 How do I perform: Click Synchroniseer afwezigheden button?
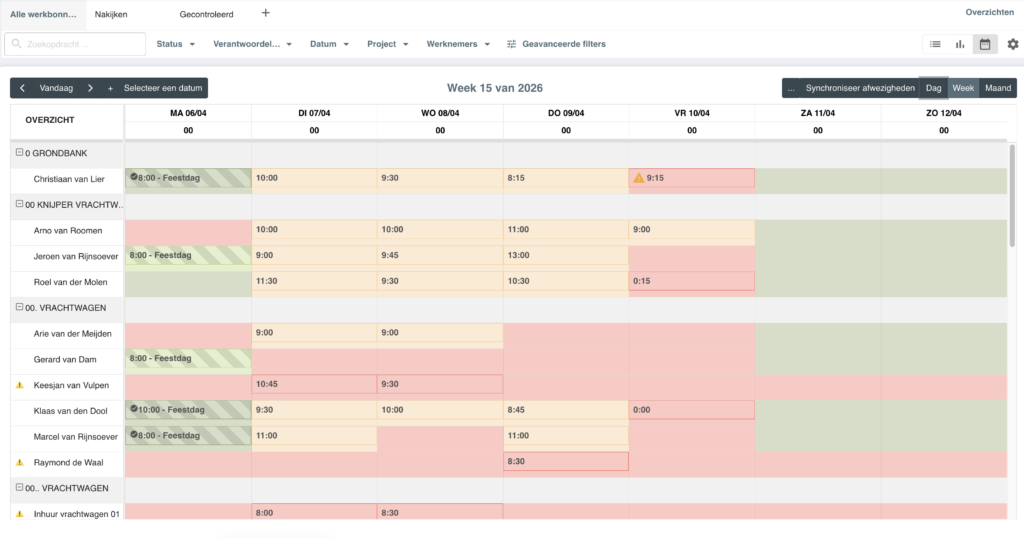(x=860, y=88)
